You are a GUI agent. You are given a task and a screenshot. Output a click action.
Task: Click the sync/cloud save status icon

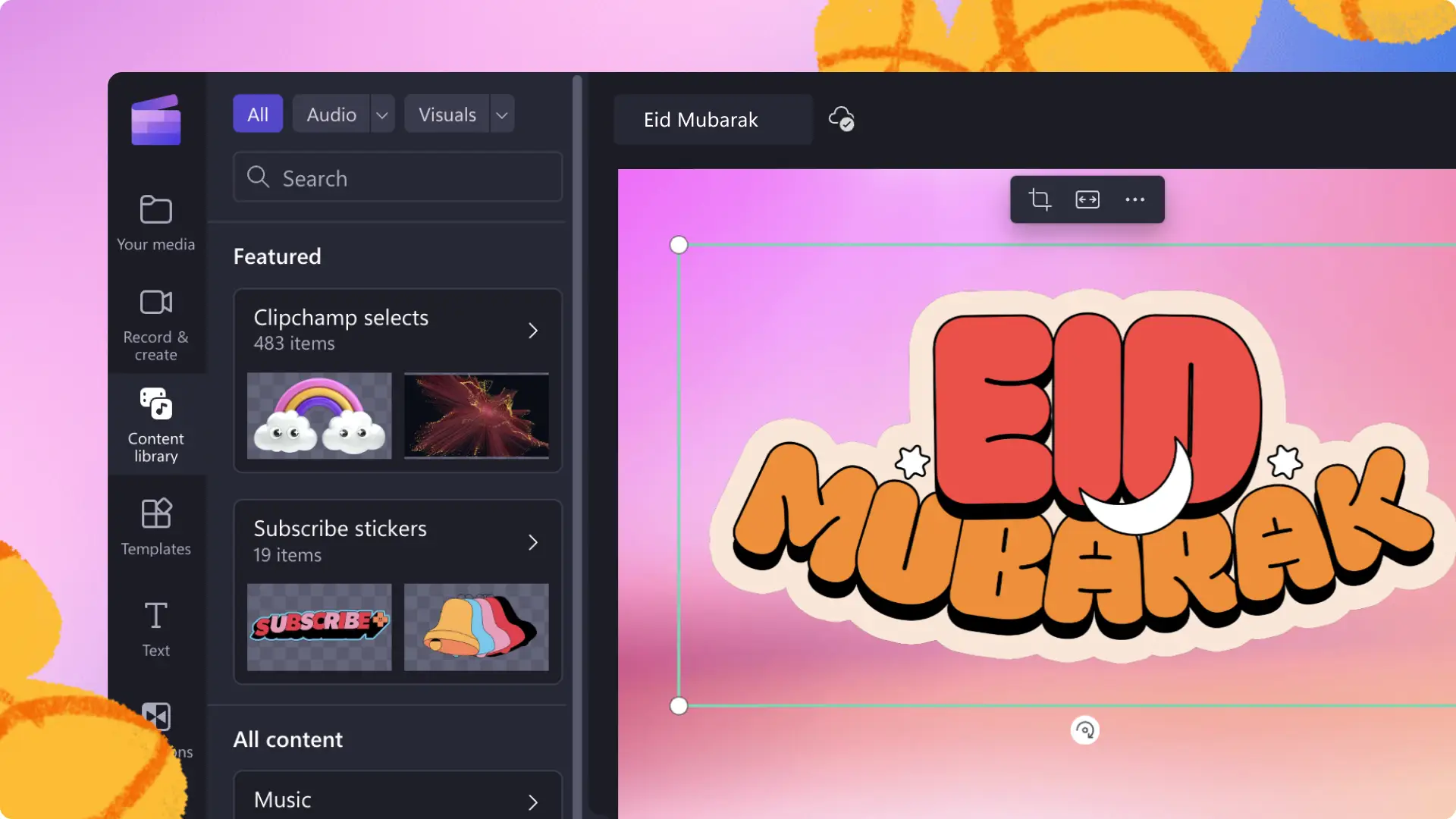click(x=842, y=118)
